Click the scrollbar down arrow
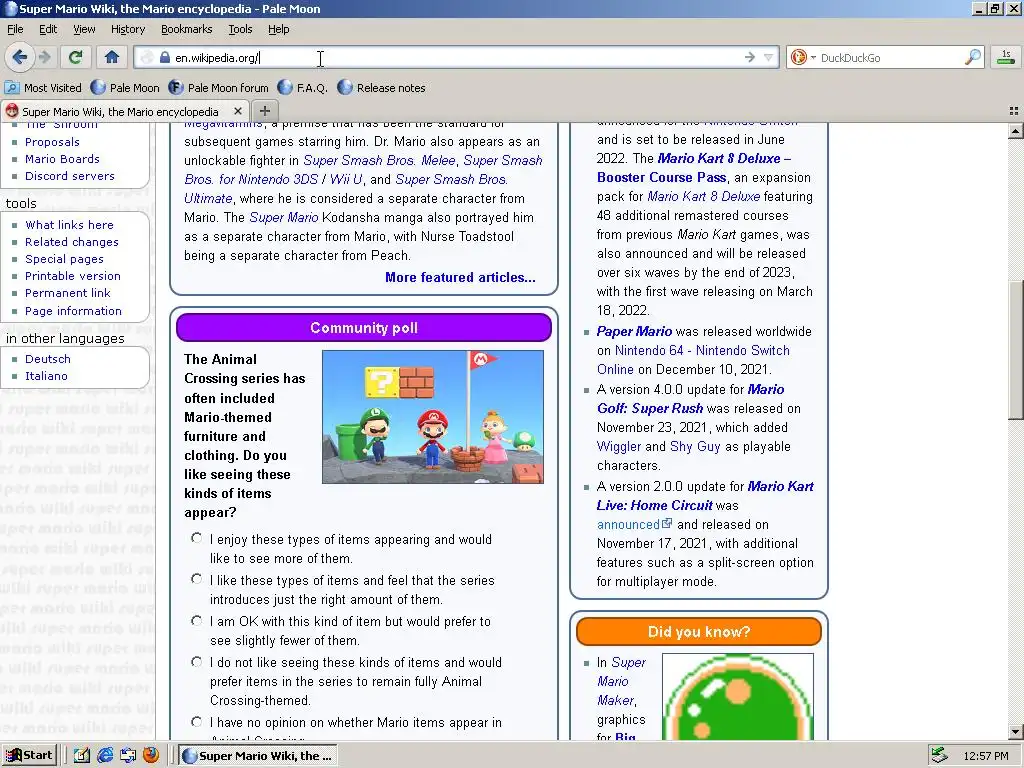This screenshot has height=768, width=1024. click(1015, 731)
